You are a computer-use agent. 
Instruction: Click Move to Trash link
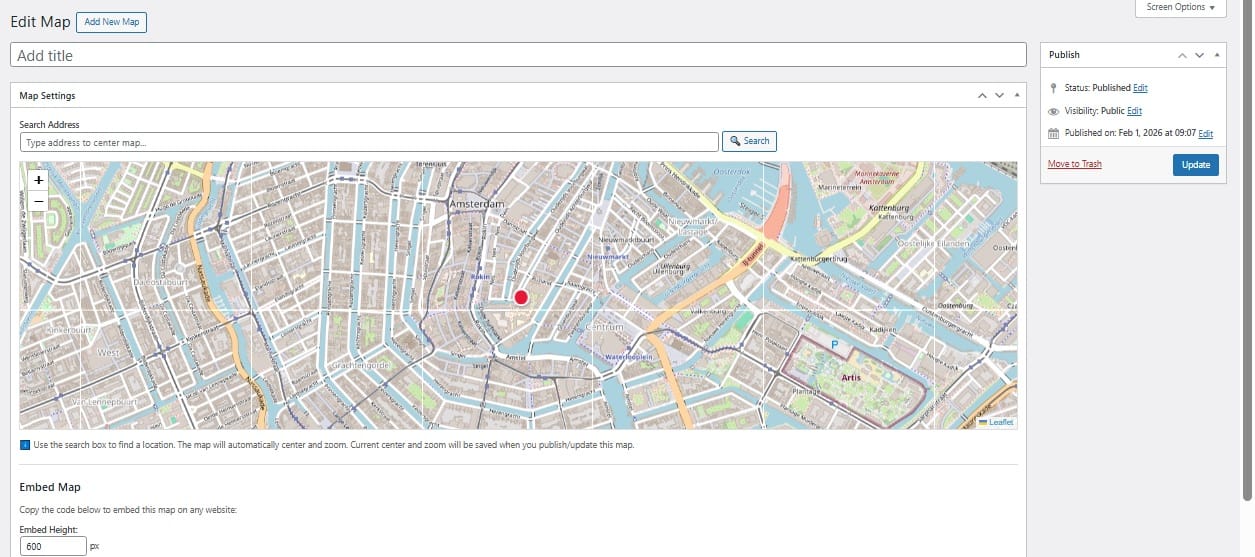[1074, 164]
